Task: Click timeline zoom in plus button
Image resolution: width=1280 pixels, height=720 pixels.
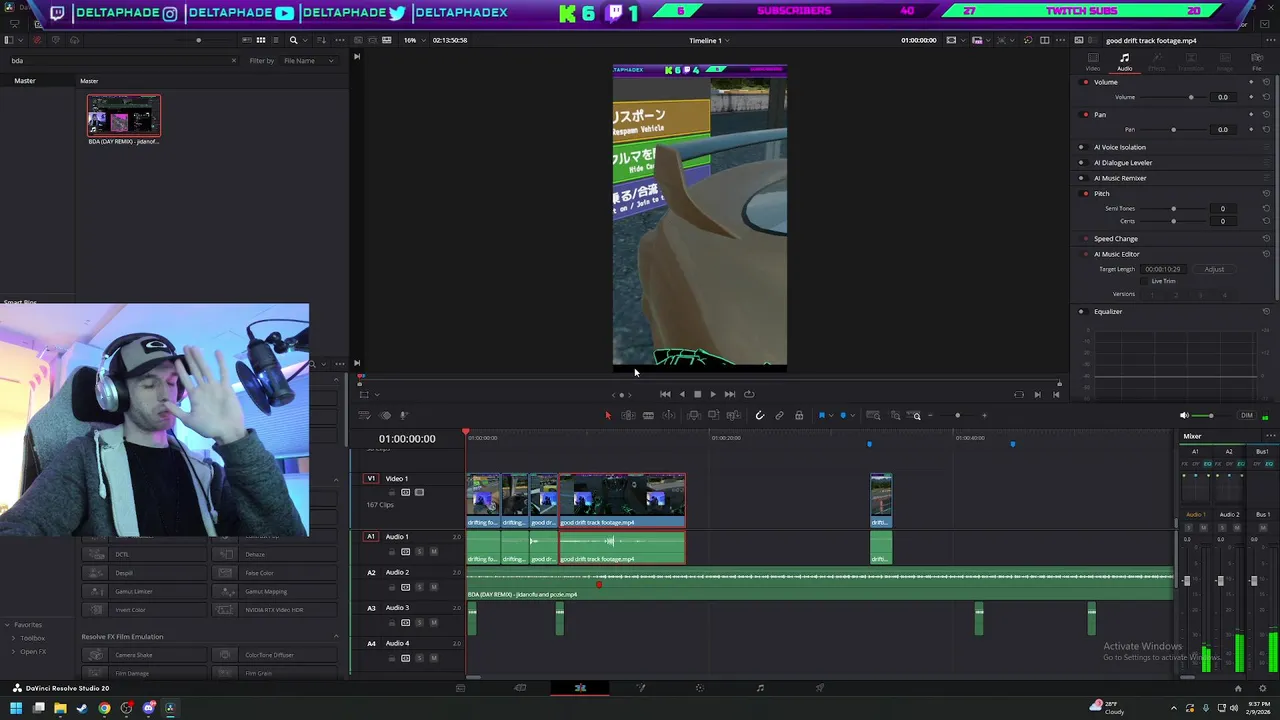Action: tap(984, 415)
